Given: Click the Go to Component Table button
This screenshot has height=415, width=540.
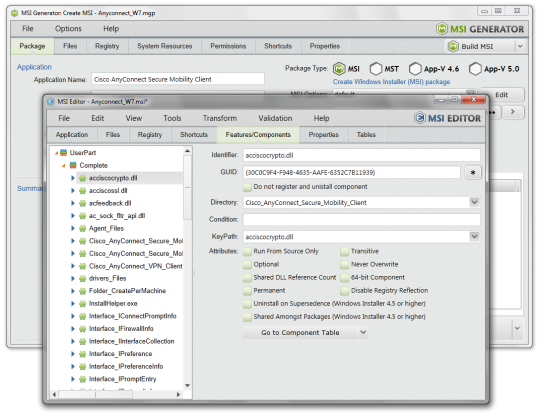Looking at the screenshot, I should (300, 333).
